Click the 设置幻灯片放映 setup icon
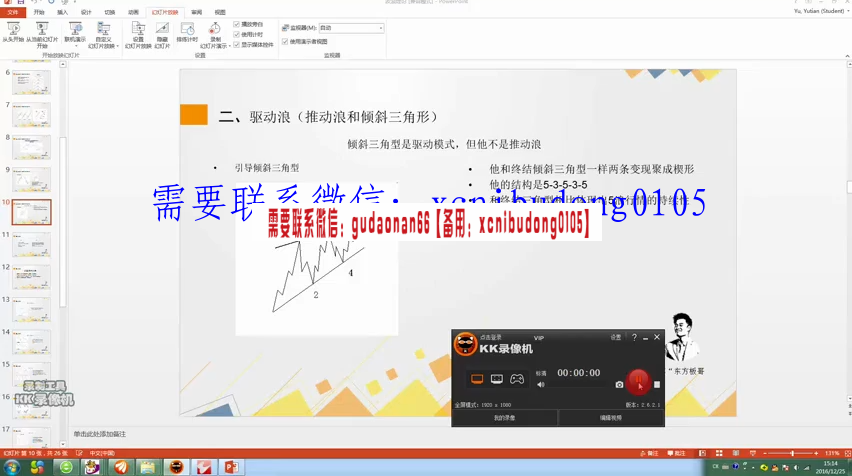This screenshot has width=852, height=476. 138,35
